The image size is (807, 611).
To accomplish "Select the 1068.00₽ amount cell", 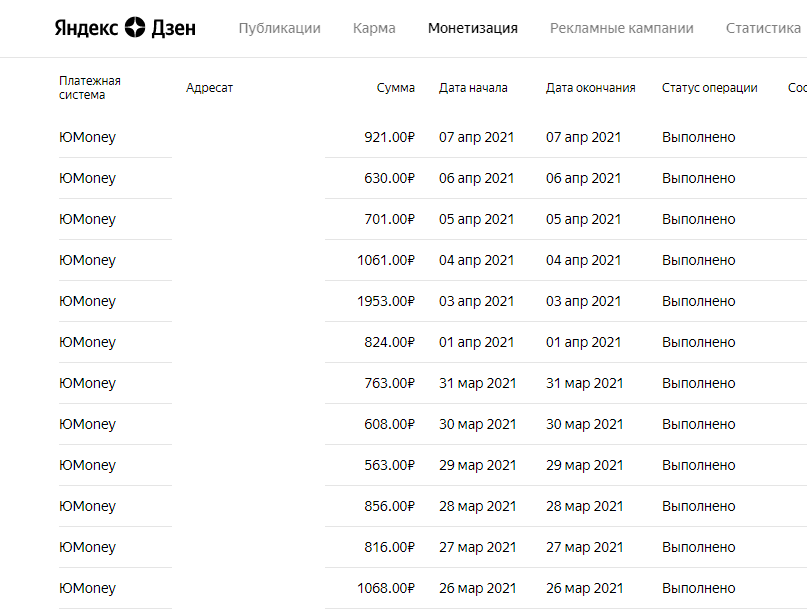I will 385,588.
